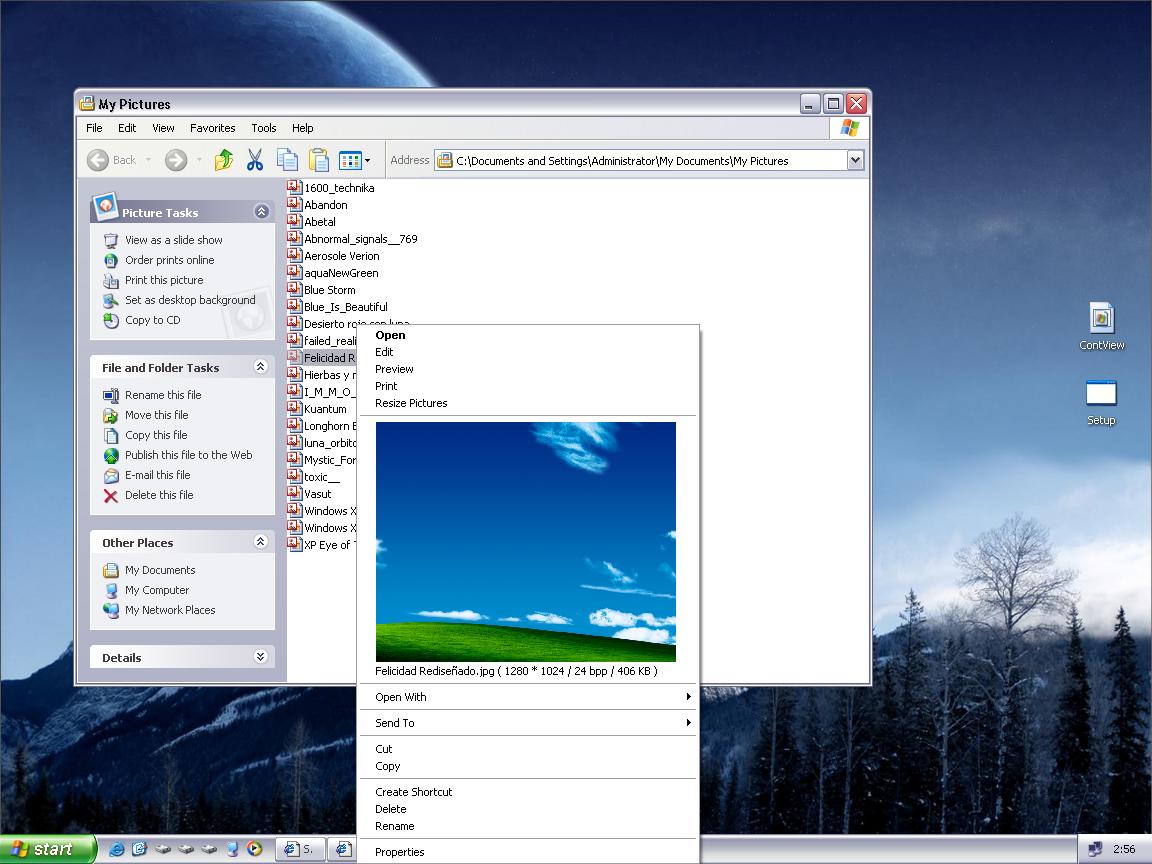Open the Address bar dropdown arrow
Image resolution: width=1152 pixels, height=864 pixels.
click(855, 160)
